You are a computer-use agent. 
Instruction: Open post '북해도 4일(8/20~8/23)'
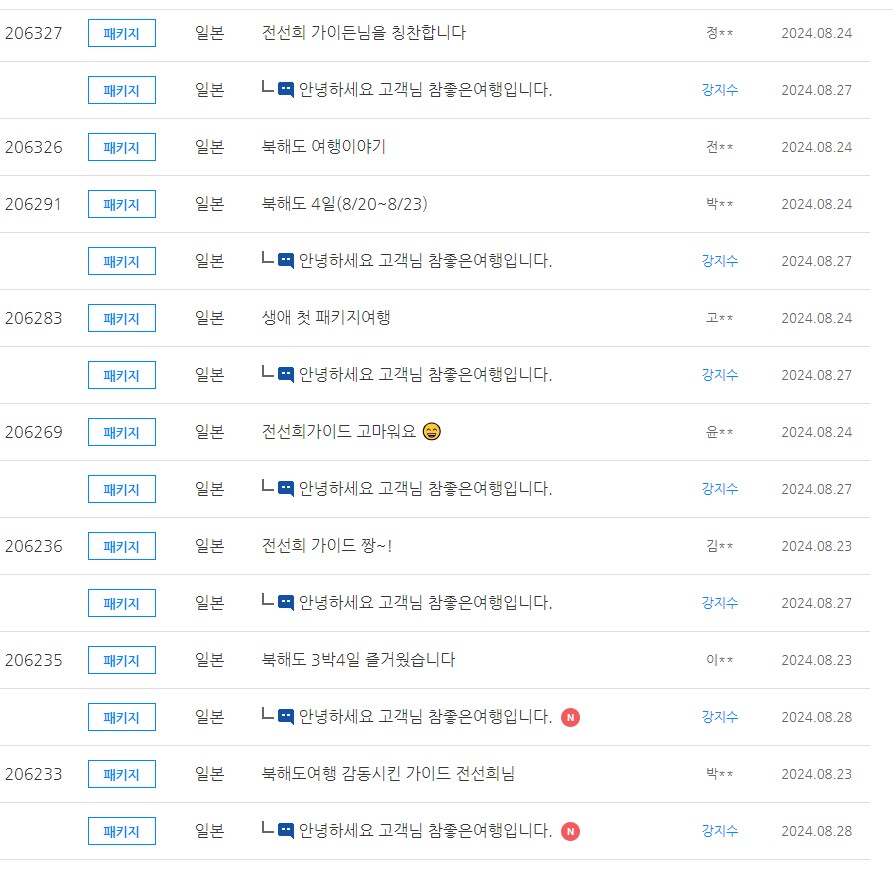pos(345,203)
